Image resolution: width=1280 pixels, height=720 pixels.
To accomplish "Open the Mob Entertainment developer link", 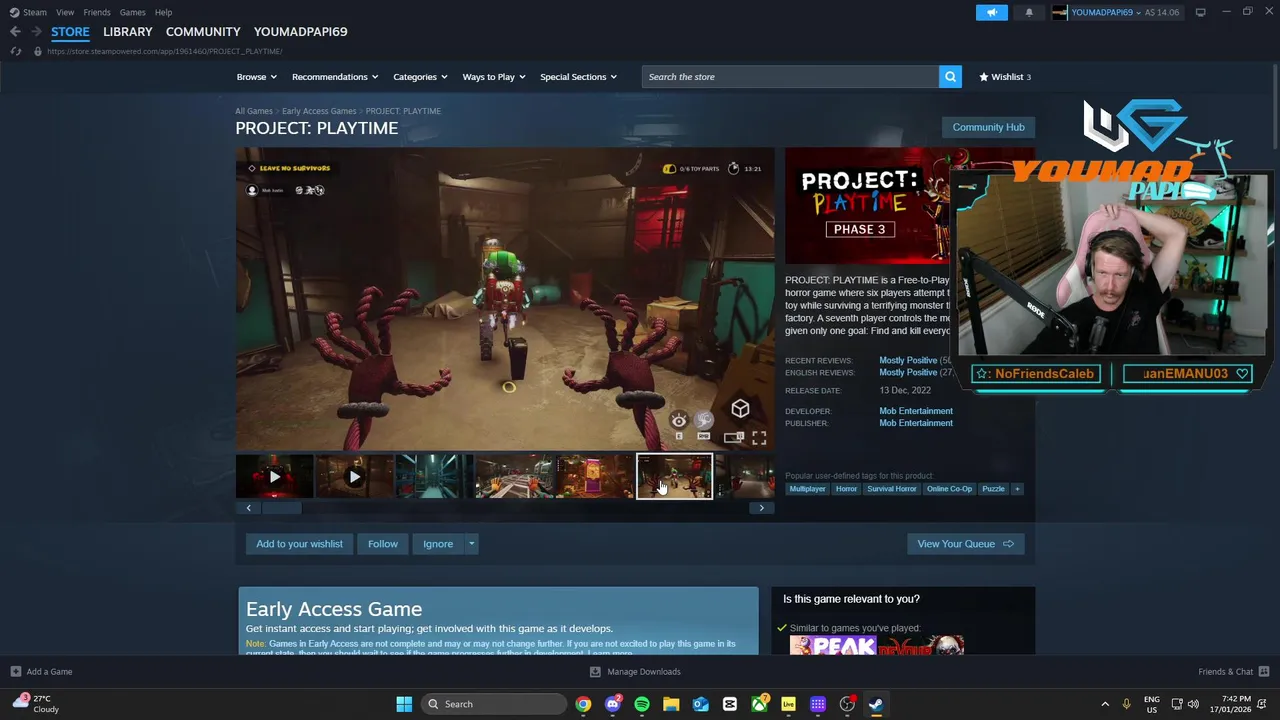I will click(x=916, y=411).
